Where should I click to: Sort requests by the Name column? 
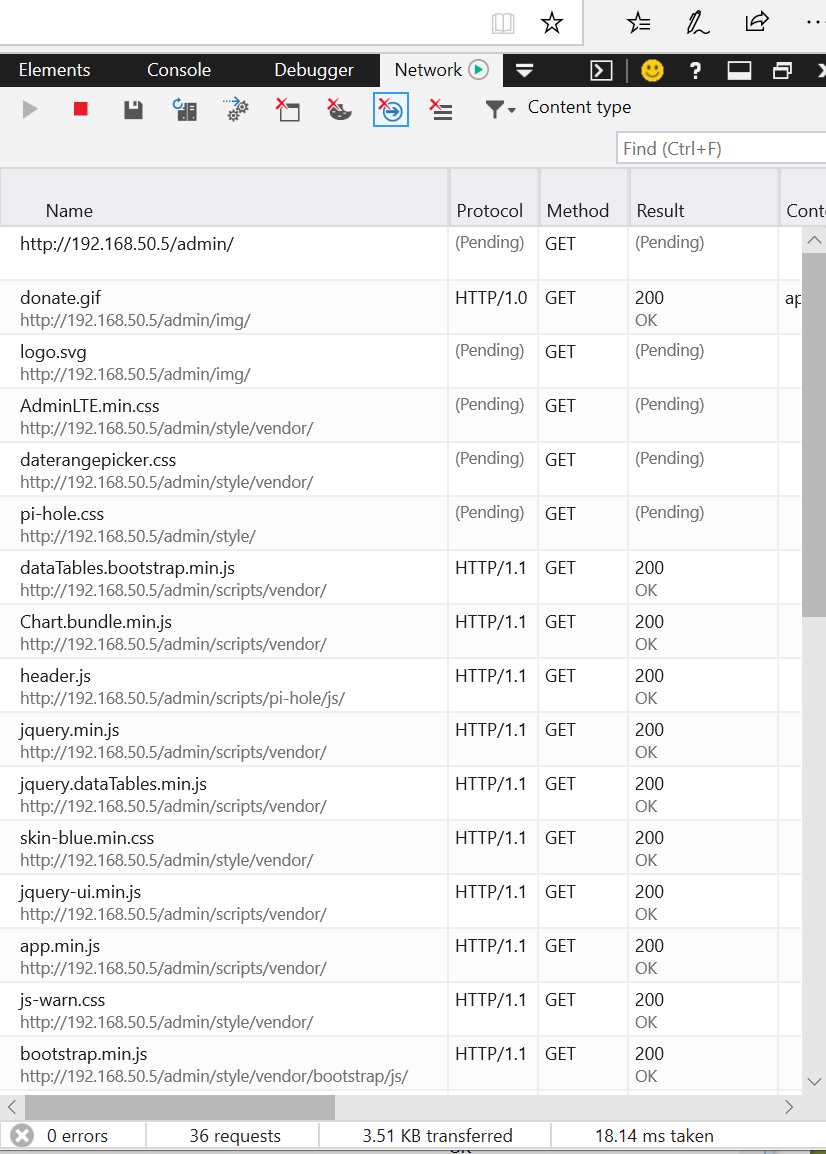coord(69,210)
